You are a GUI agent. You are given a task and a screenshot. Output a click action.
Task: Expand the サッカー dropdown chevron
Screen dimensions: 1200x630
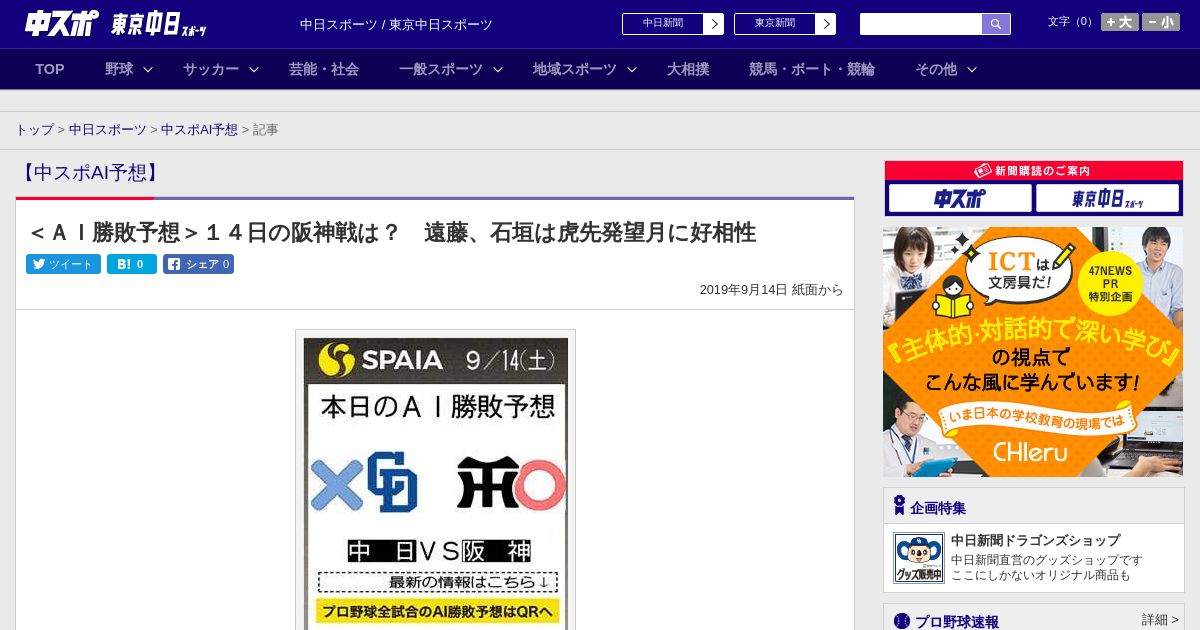[254, 69]
